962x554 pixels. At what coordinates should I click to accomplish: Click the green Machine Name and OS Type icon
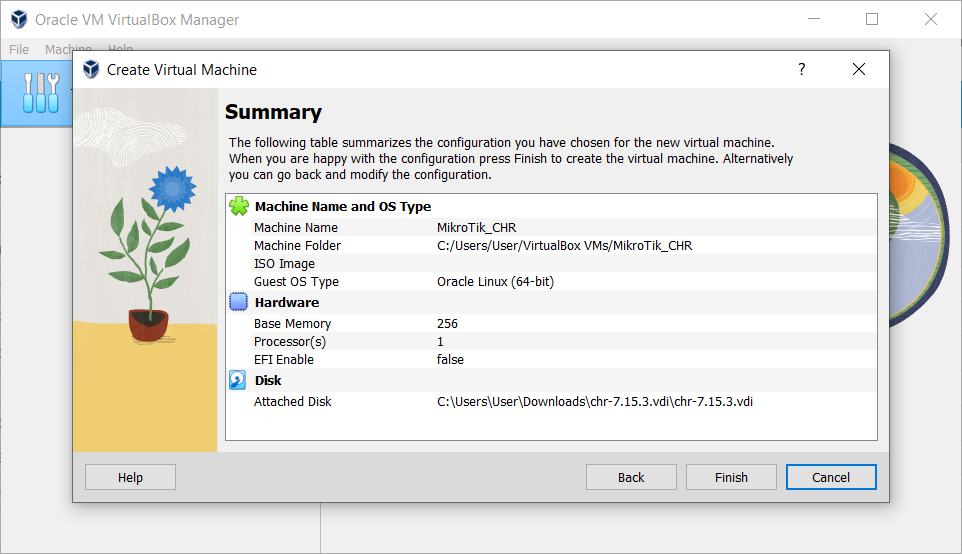point(239,206)
